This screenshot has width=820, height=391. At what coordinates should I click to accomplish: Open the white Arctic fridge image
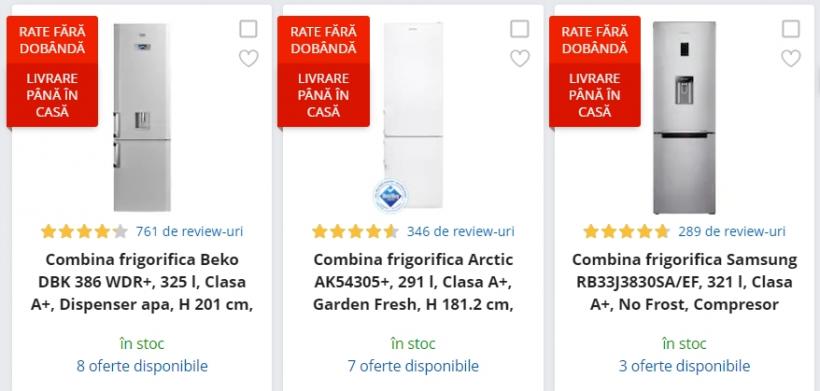pos(413,115)
